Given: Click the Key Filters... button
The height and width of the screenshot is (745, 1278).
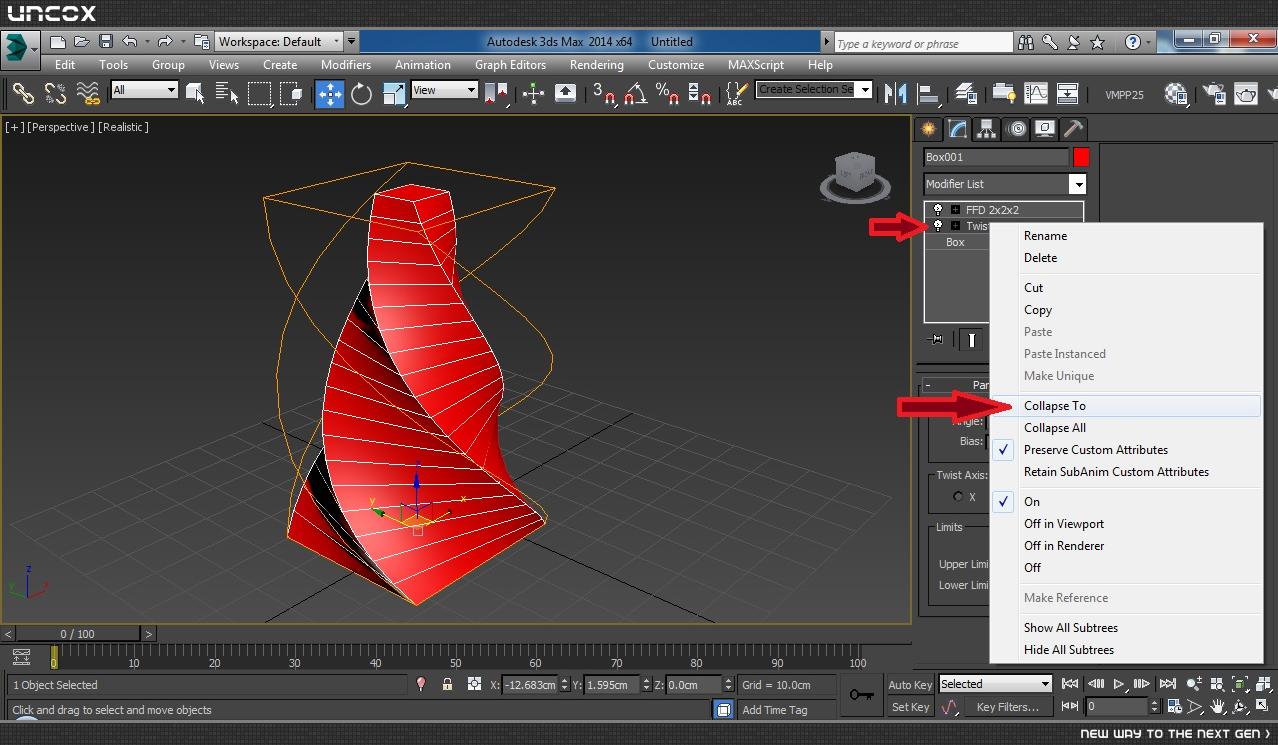Looking at the screenshot, I should click(1008, 707).
